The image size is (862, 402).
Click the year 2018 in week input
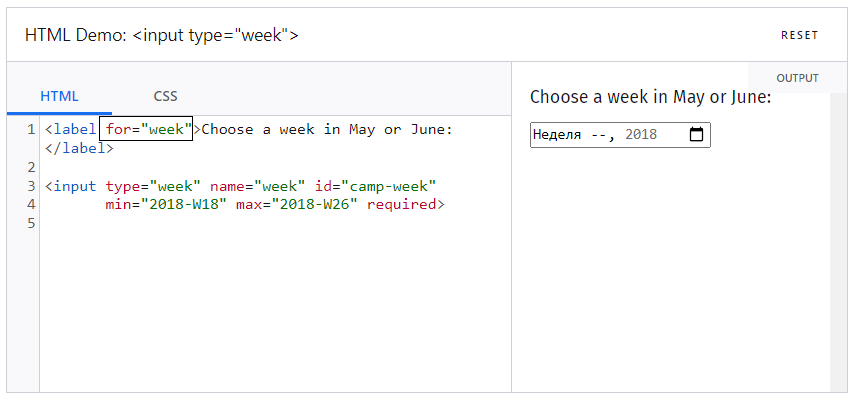click(x=641, y=135)
